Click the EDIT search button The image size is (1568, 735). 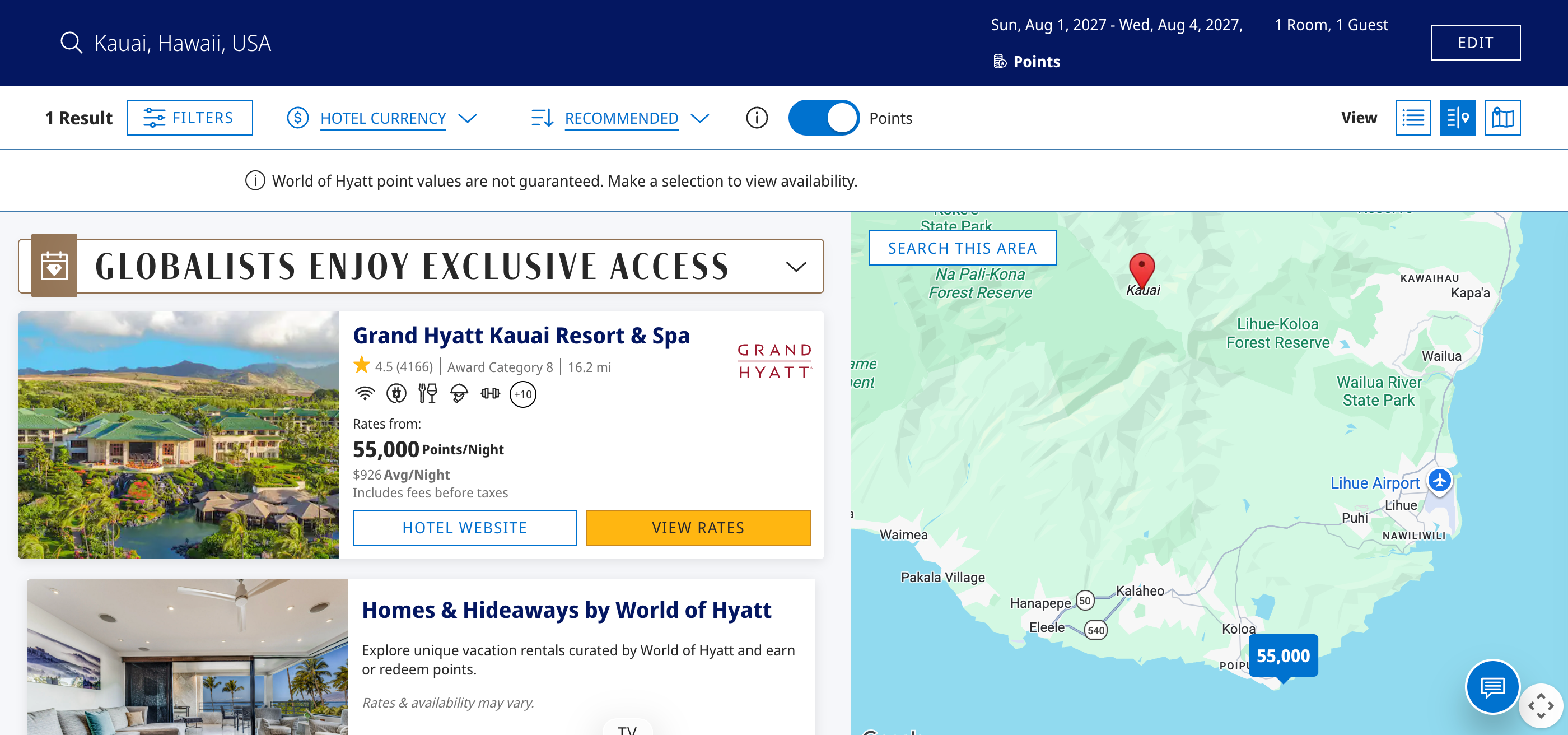(x=1475, y=43)
